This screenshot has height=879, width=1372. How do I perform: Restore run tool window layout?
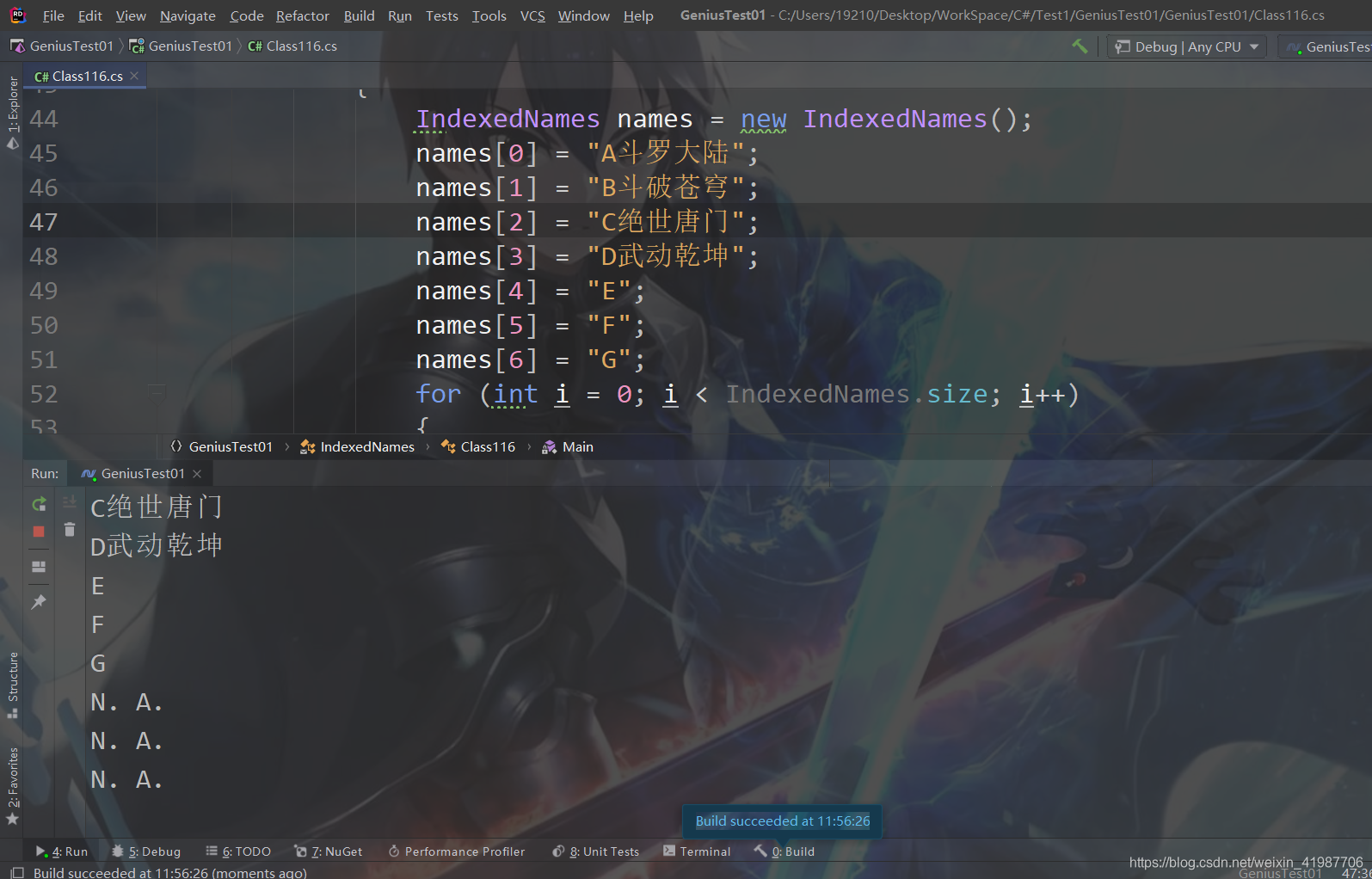tap(39, 567)
